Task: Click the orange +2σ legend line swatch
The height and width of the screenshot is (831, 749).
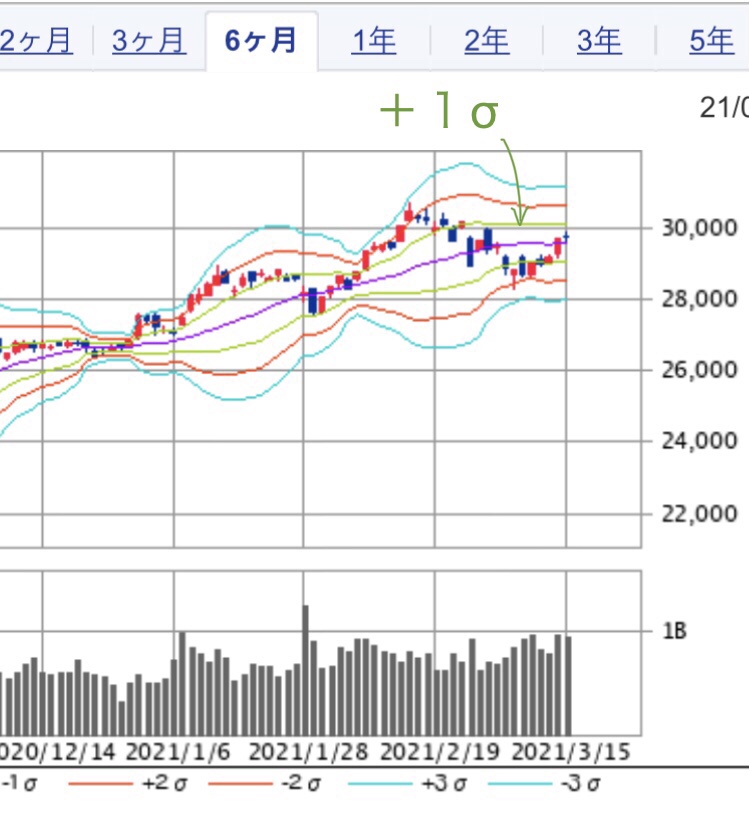Action: click(x=100, y=784)
